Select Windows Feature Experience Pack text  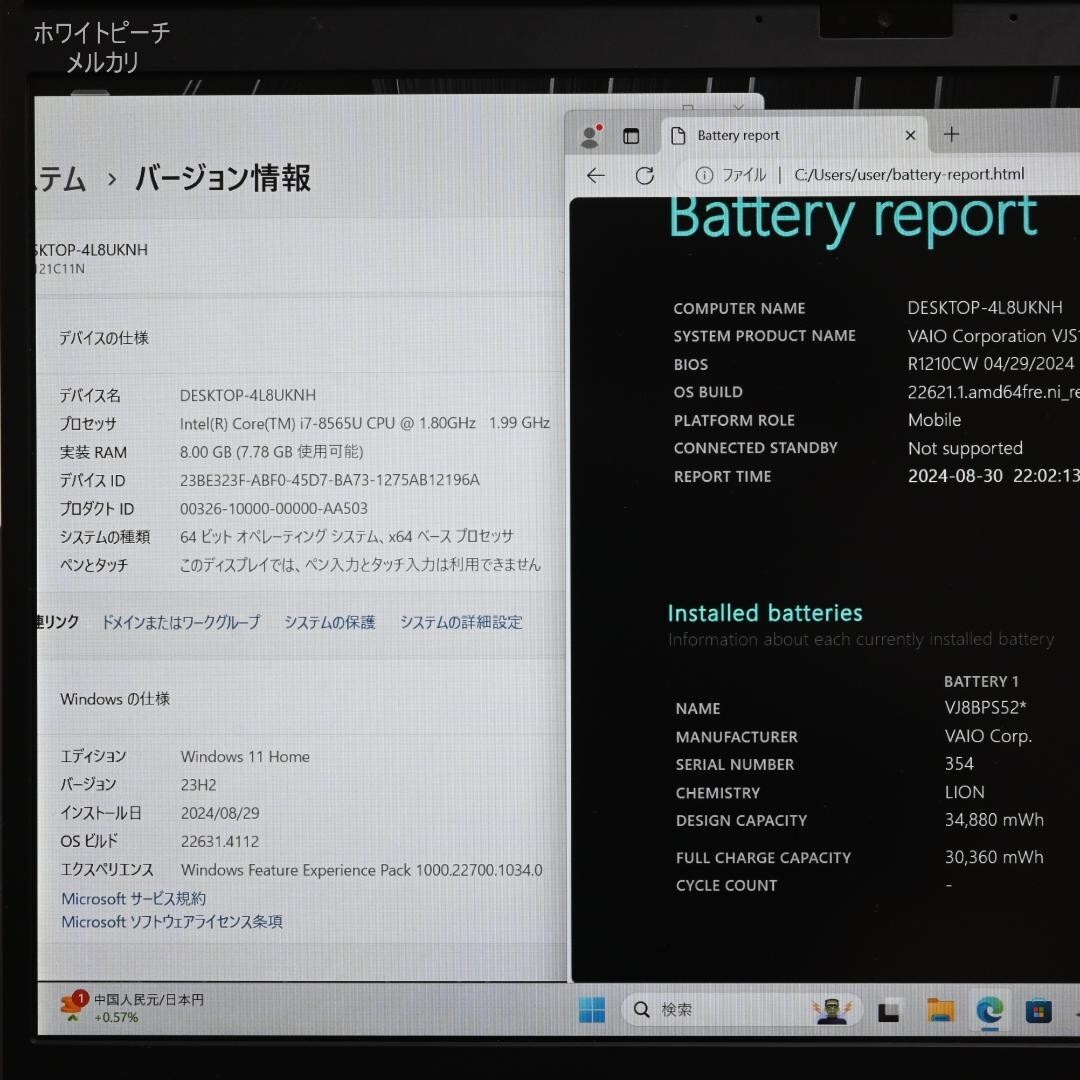coord(362,870)
